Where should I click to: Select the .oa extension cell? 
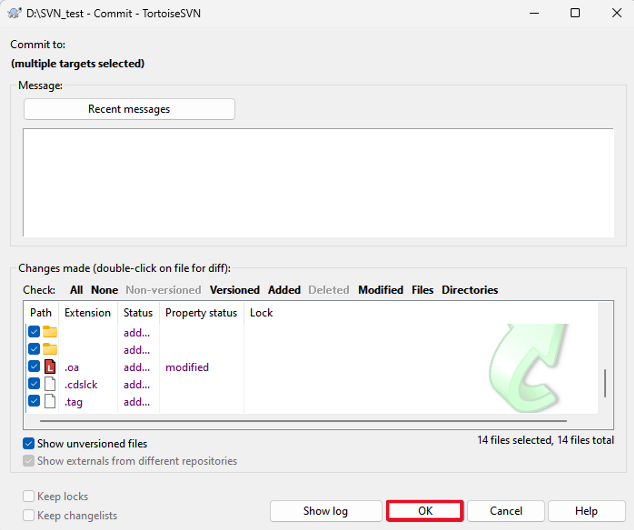(x=72, y=367)
